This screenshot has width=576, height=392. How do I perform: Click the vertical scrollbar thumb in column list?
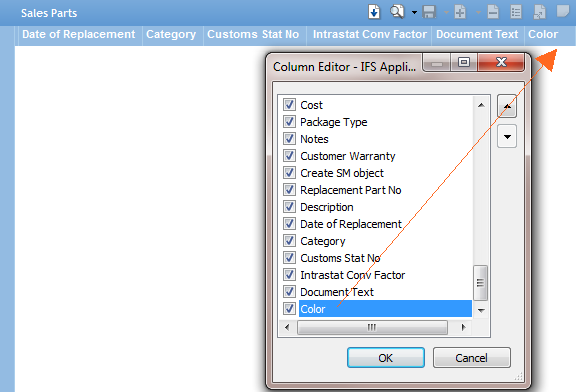click(x=480, y=283)
